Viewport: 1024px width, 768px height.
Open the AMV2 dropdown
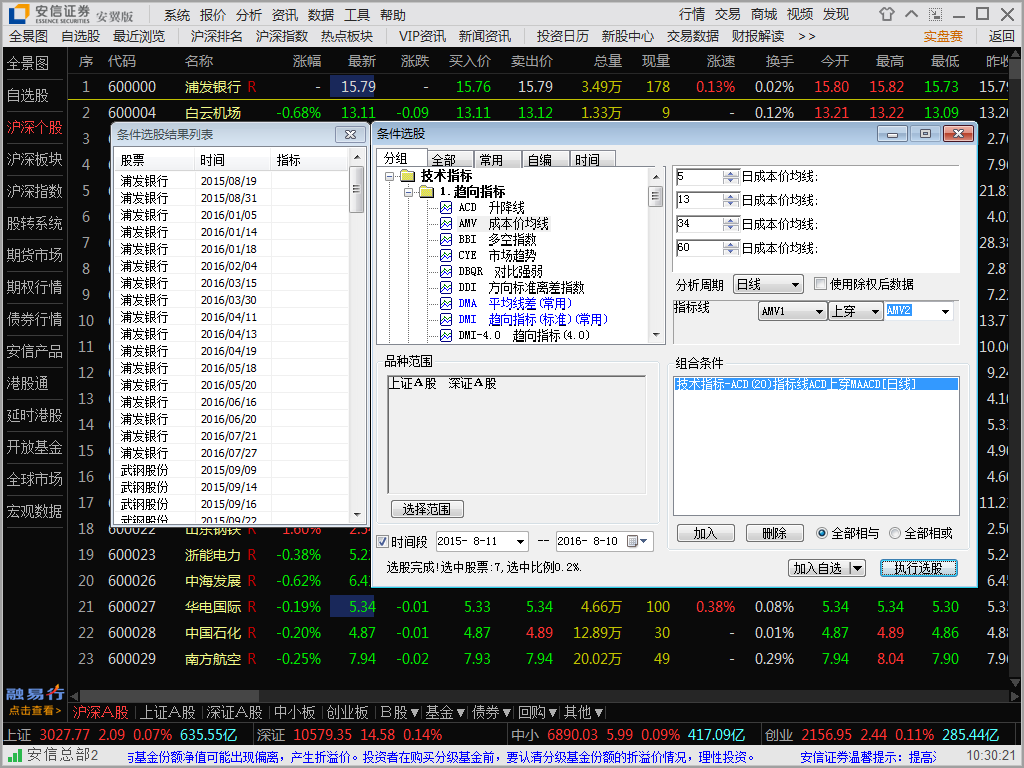tap(945, 312)
